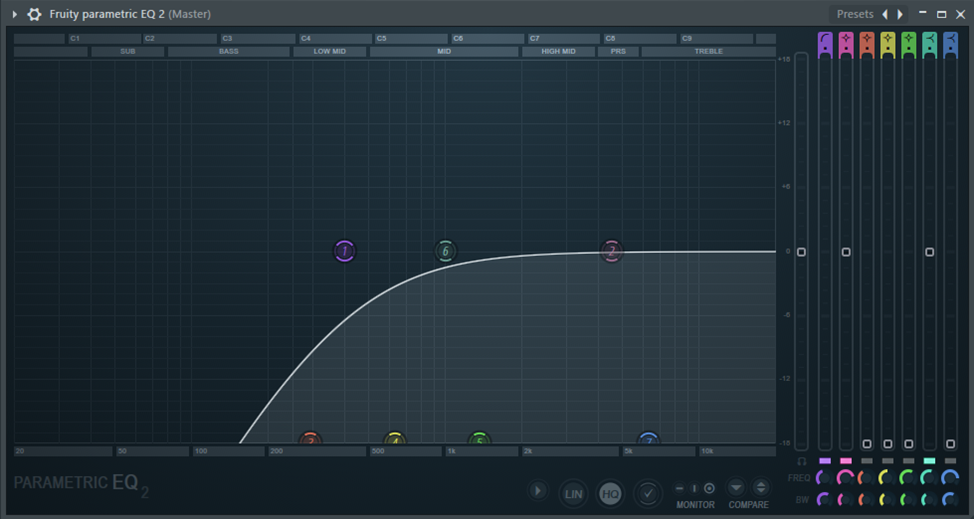Screen dimensions: 974x519
Task: Click main output level slider handle
Action: (x=801, y=252)
